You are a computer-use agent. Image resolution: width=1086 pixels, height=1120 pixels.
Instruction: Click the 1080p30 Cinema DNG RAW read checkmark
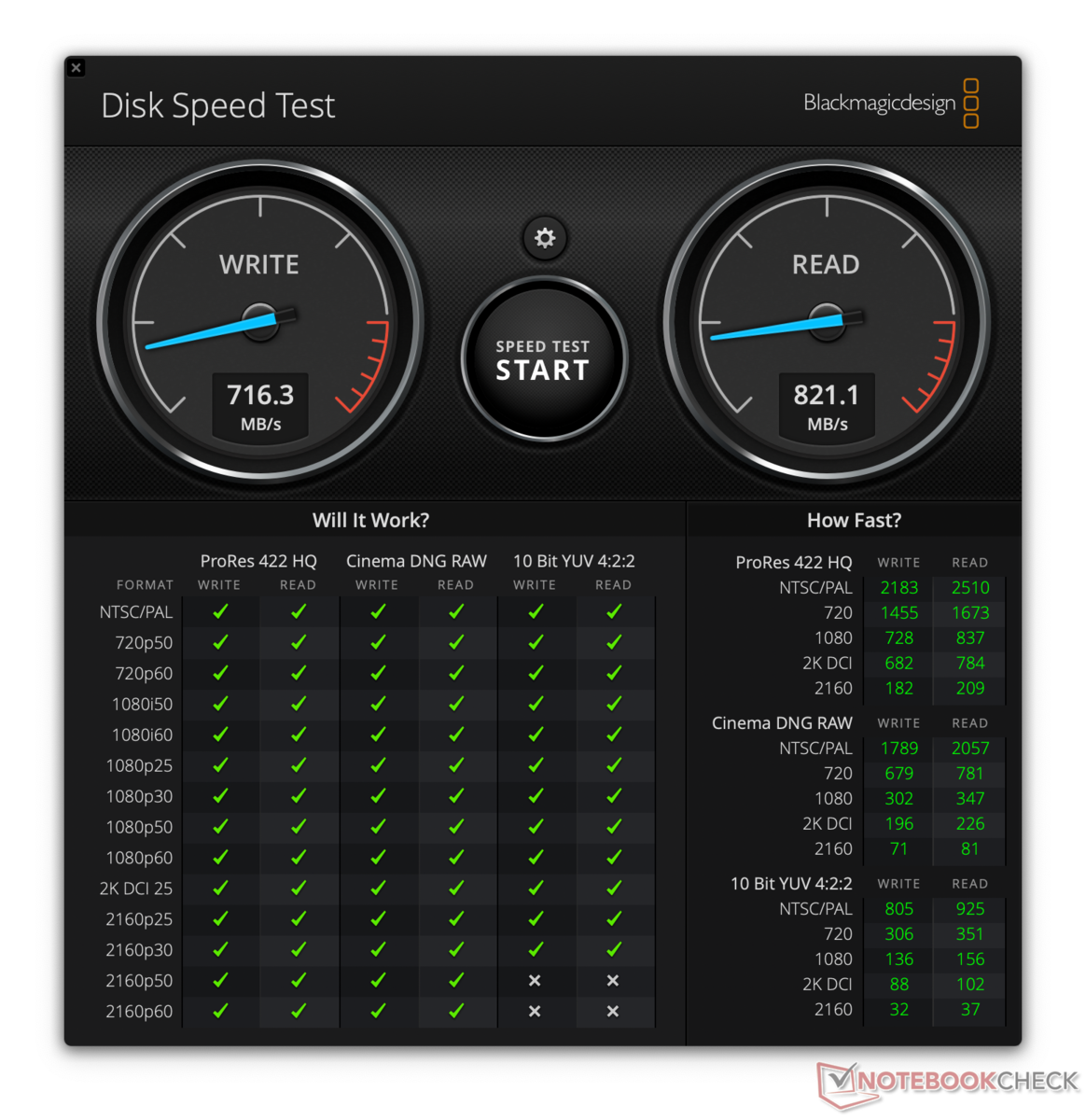click(456, 796)
